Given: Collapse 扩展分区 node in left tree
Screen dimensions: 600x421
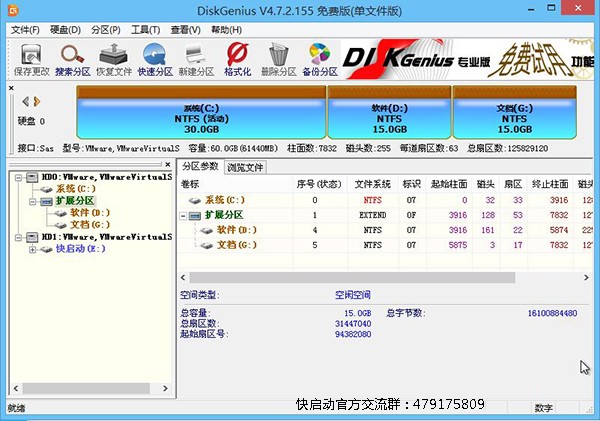Looking at the screenshot, I should (32, 200).
